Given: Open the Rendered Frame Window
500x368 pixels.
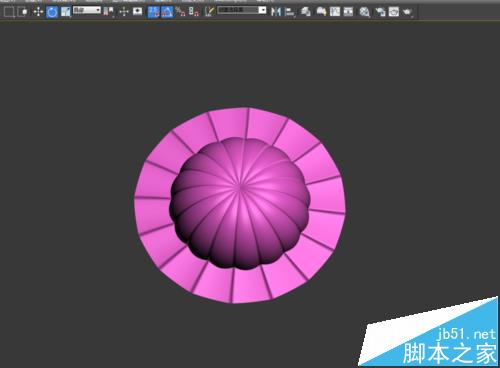Looking at the screenshot, I should click(x=394, y=12).
